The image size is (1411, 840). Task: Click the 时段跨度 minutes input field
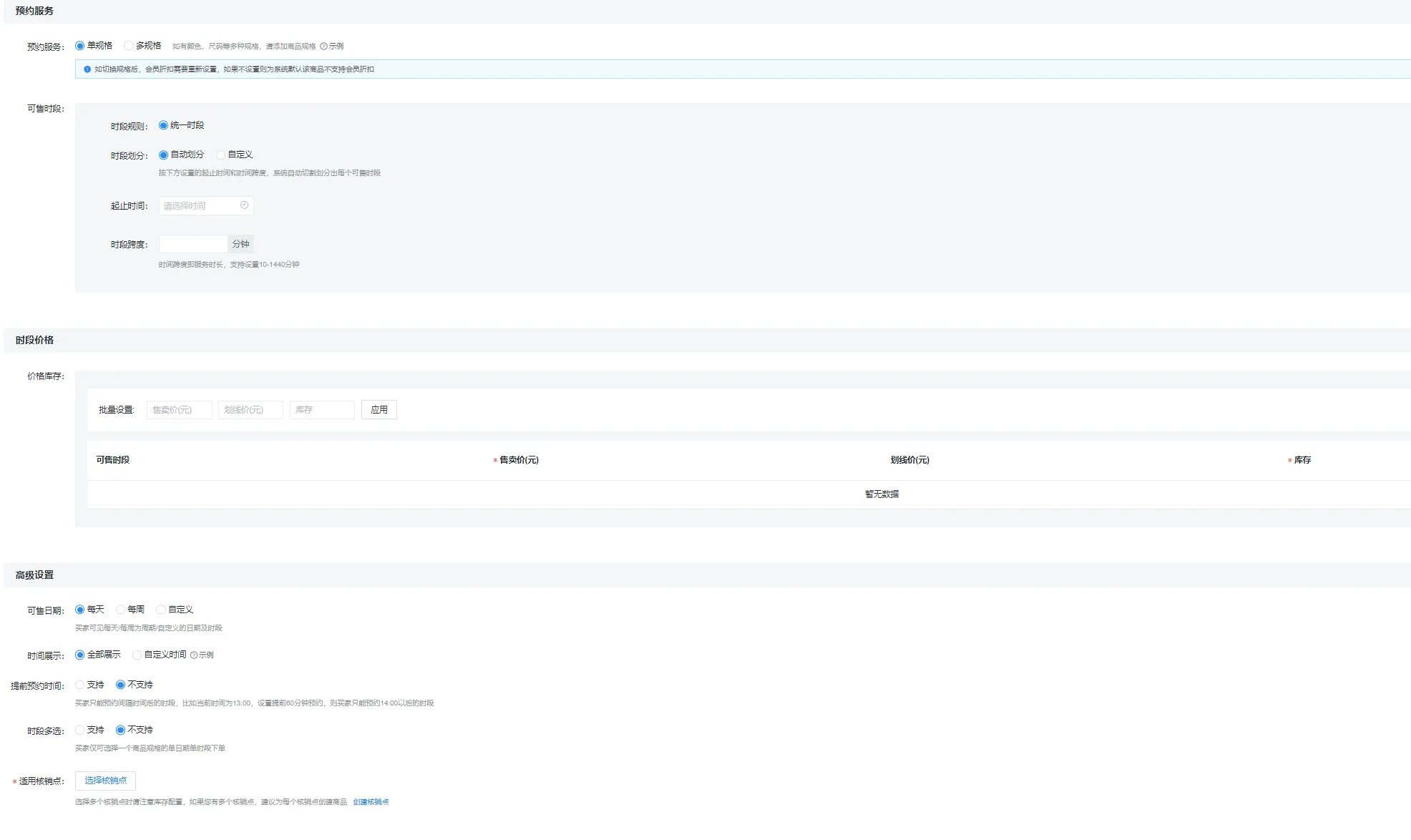192,245
